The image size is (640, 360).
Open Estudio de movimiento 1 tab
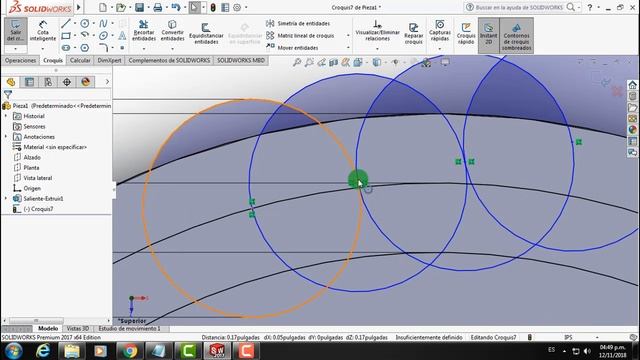coord(129,329)
